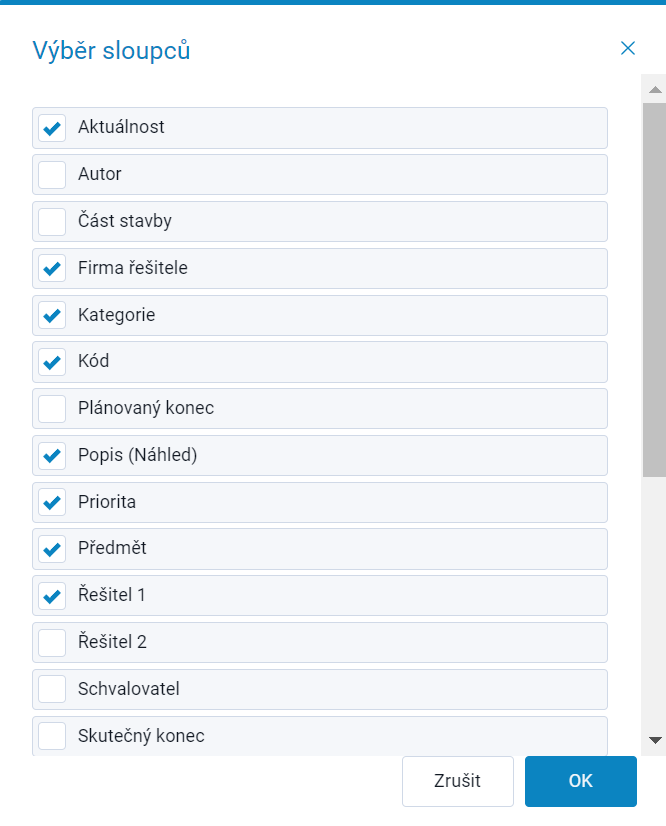Click the scrollbar down arrow

point(655,740)
